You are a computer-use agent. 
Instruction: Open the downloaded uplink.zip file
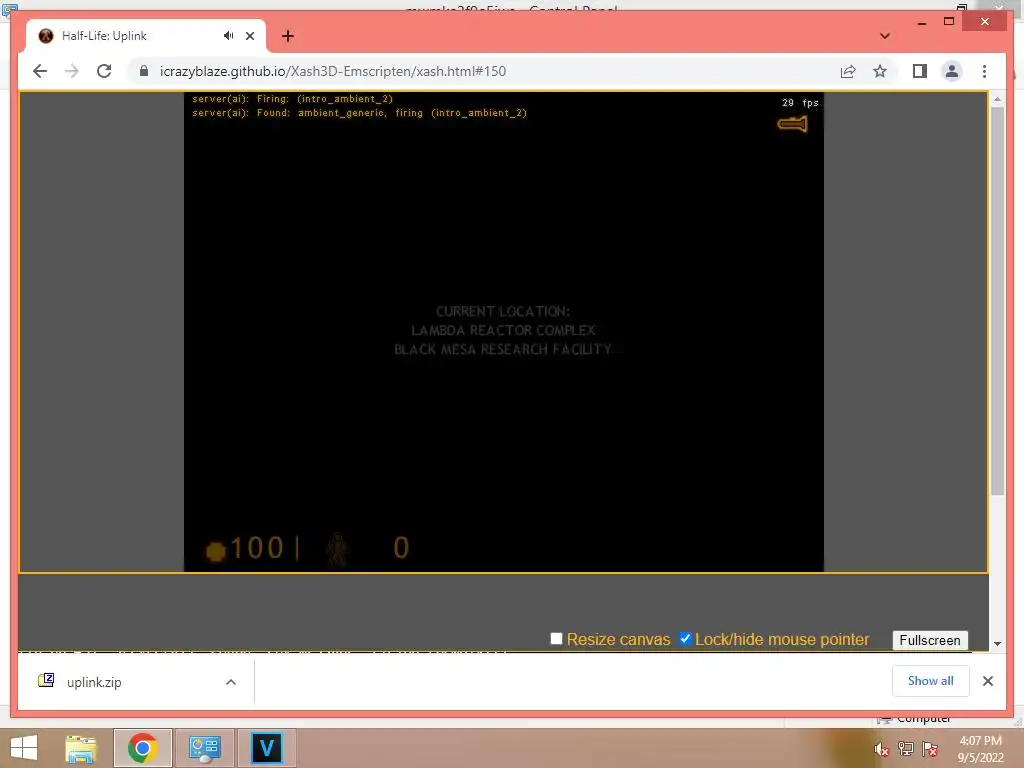94,682
